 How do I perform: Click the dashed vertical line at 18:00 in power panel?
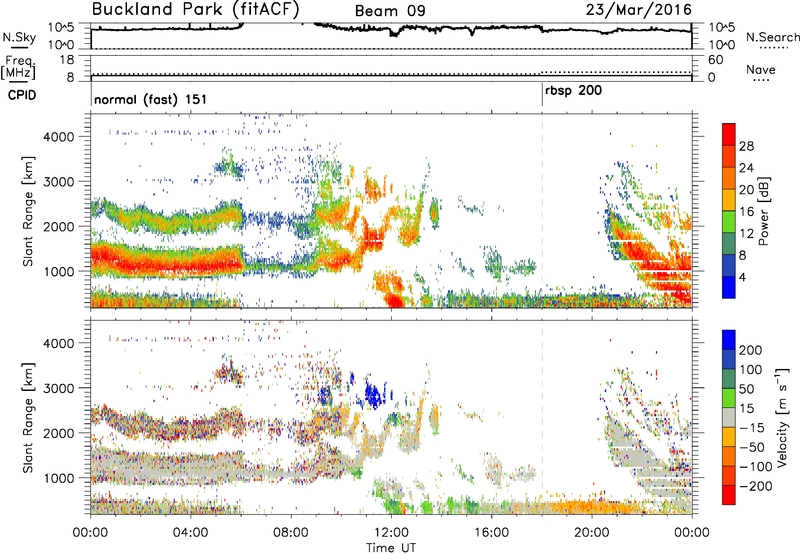tap(542, 211)
